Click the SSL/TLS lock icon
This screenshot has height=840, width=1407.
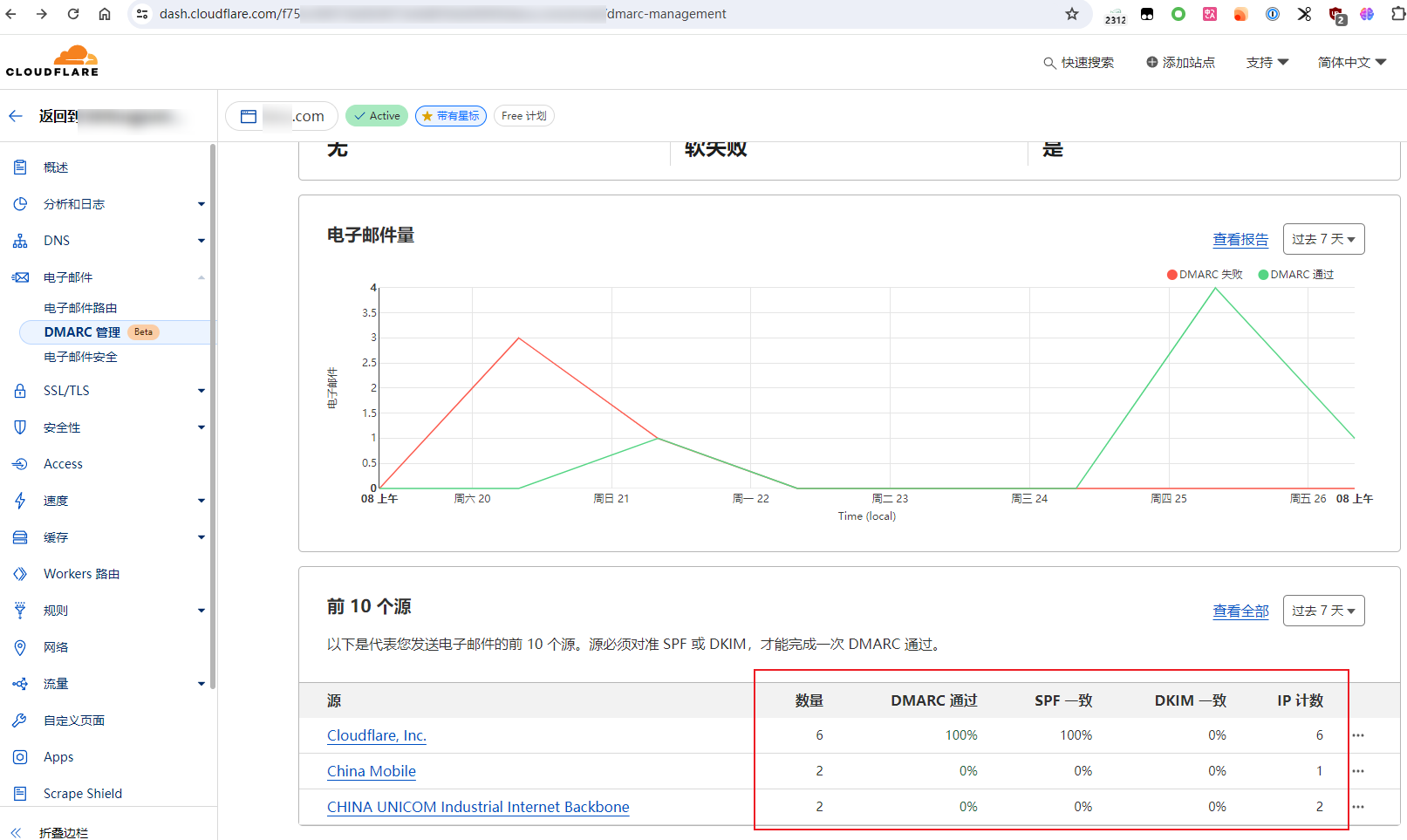20,390
